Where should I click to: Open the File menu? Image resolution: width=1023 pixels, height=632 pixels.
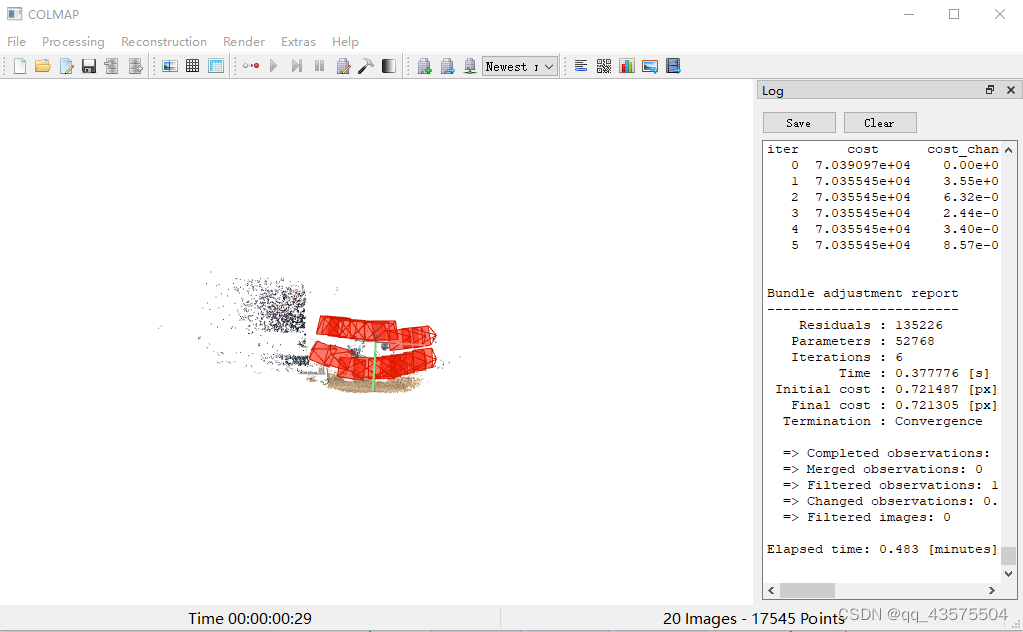[x=16, y=42]
